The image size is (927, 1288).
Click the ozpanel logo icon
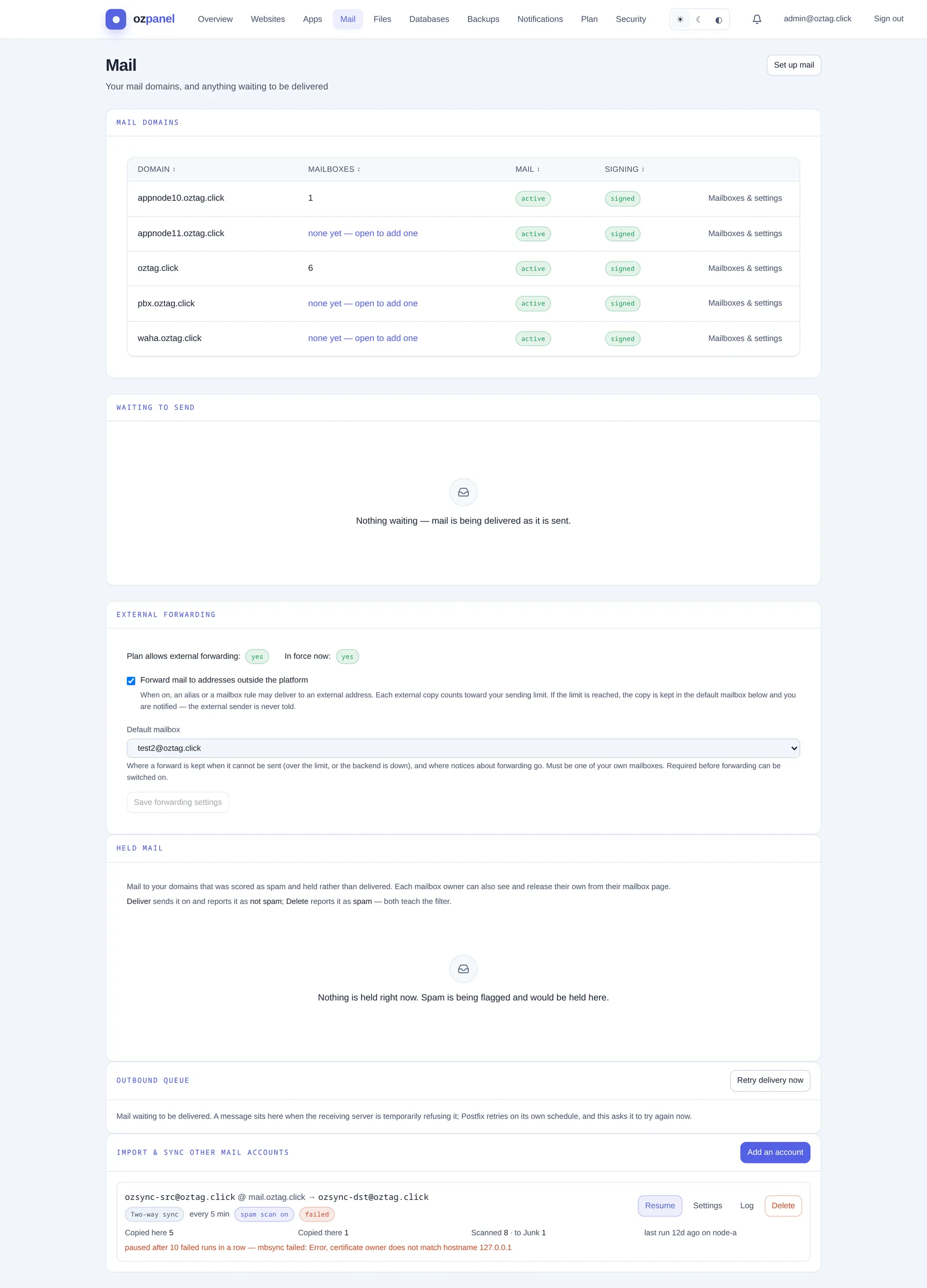(116, 20)
